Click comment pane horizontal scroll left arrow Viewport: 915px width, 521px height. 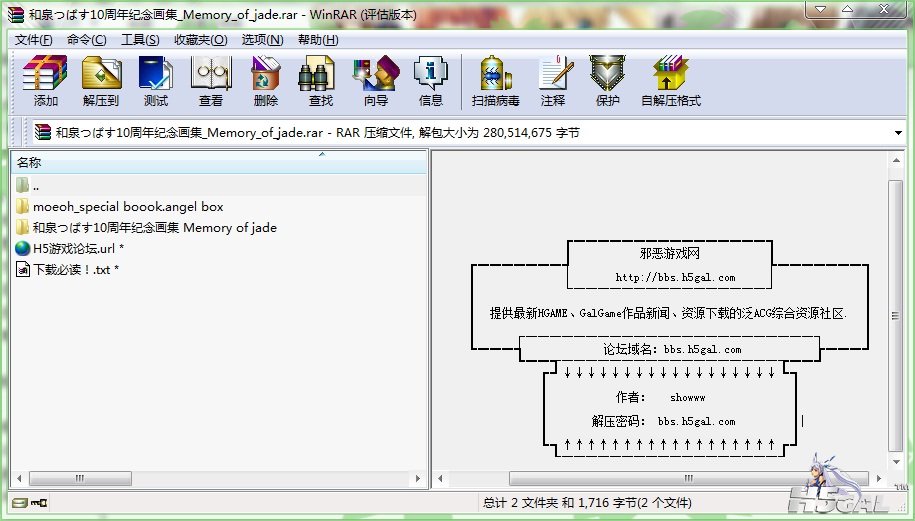(440, 478)
